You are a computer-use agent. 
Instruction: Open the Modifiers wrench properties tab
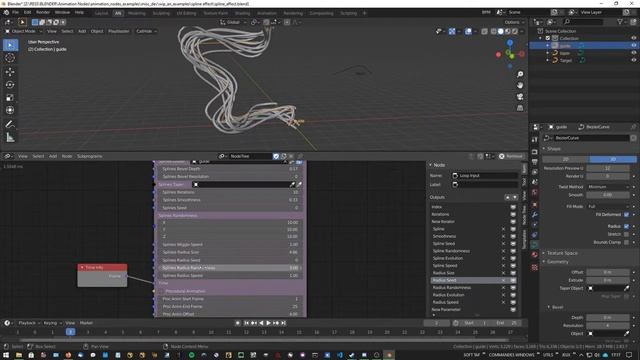[535, 214]
